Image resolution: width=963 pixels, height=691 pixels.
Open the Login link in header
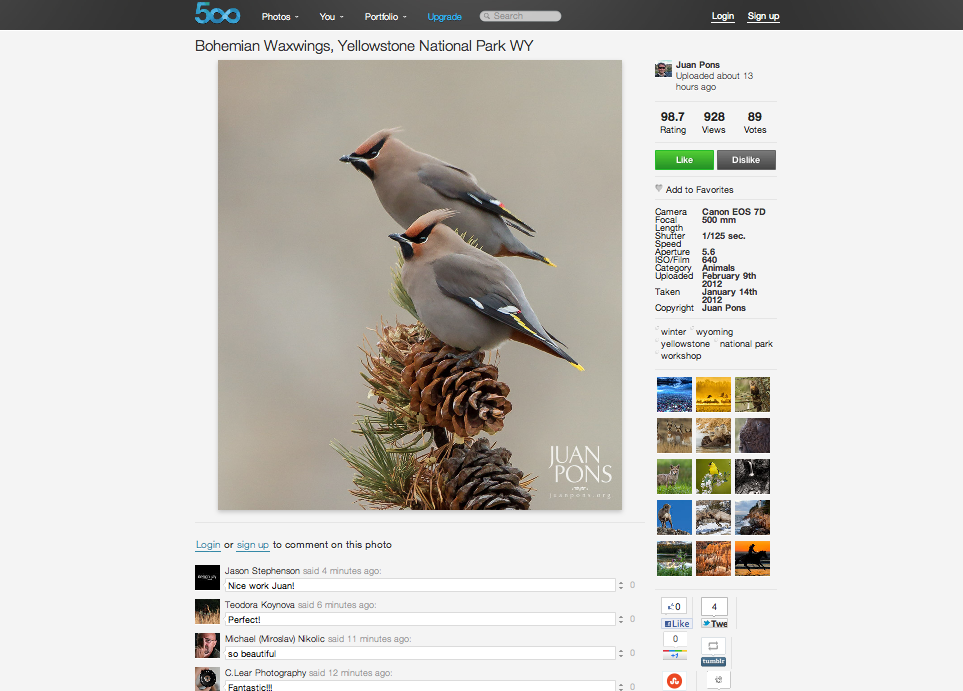click(x=723, y=16)
